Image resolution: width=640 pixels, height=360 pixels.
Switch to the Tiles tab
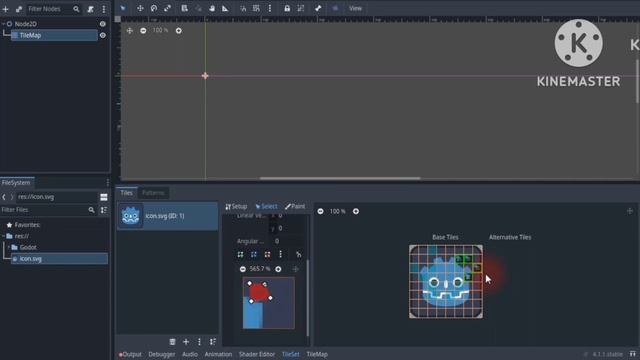(127, 193)
